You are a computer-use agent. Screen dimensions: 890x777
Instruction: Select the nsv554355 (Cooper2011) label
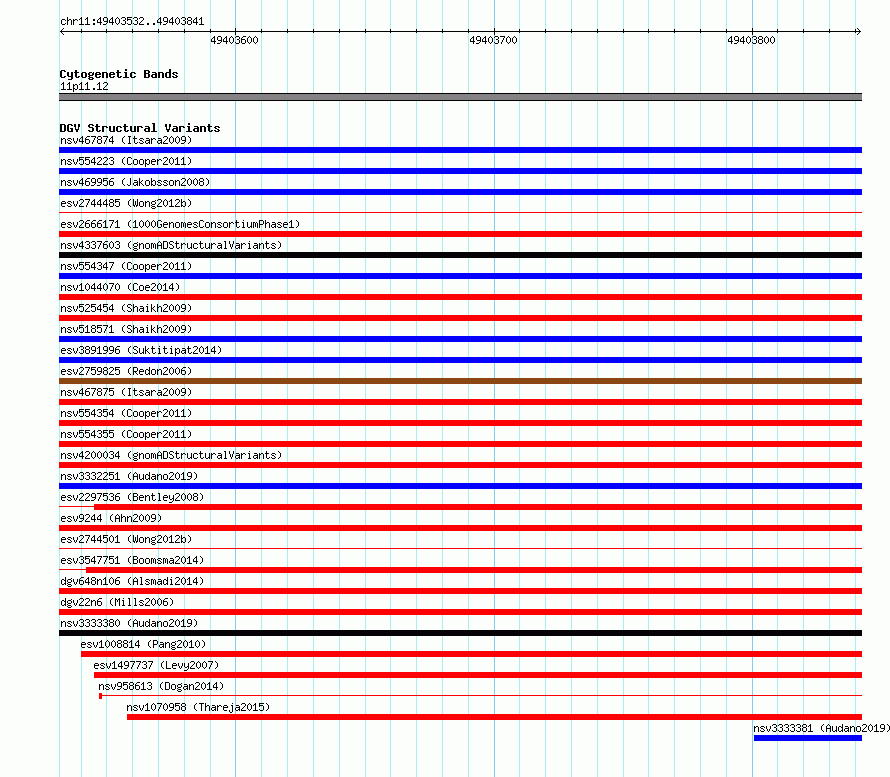point(126,434)
